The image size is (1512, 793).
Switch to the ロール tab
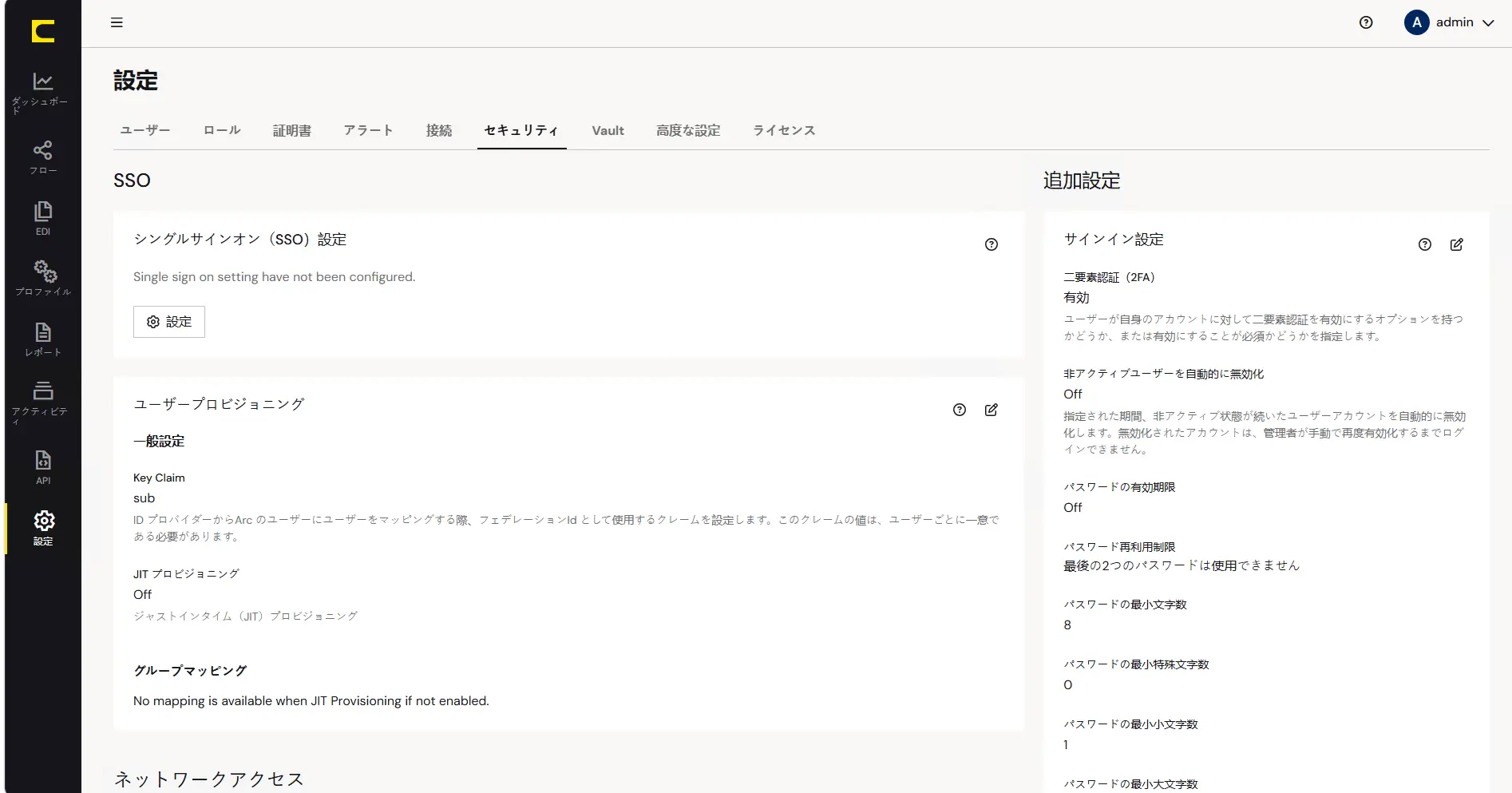tap(222, 130)
